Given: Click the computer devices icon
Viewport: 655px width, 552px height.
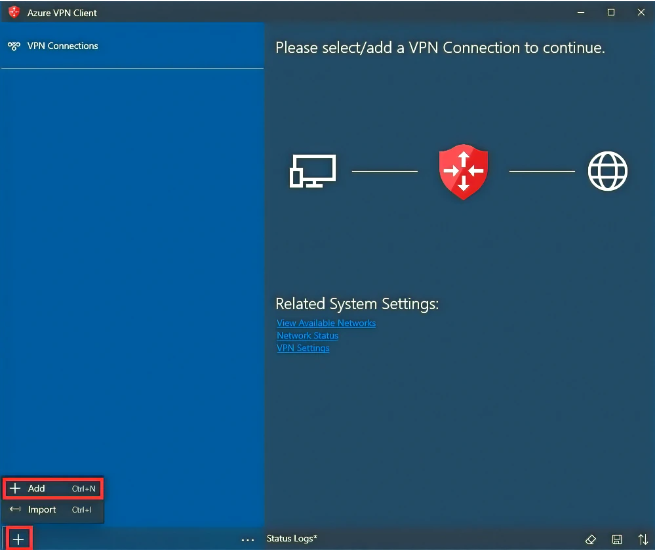Looking at the screenshot, I should pyautogui.click(x=313, y=171).
